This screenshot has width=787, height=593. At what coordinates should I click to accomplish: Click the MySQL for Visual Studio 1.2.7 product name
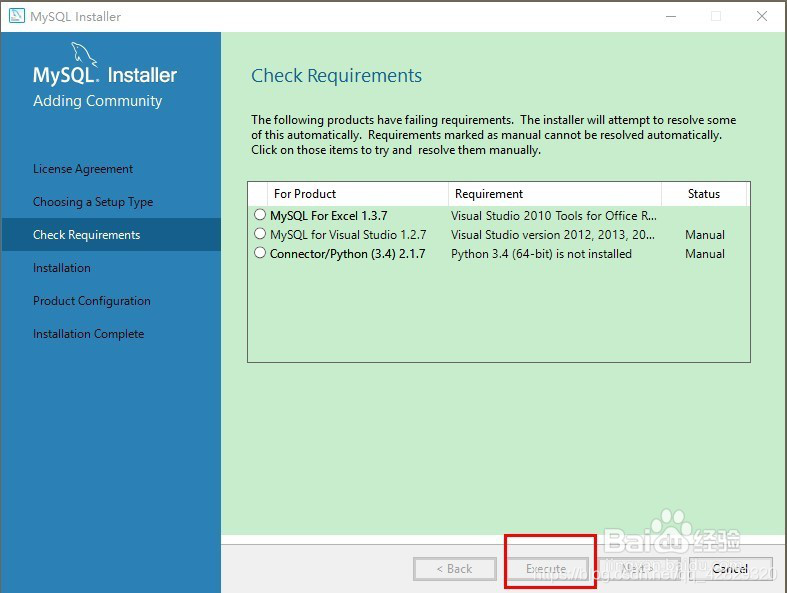click(x=348, y=235)
